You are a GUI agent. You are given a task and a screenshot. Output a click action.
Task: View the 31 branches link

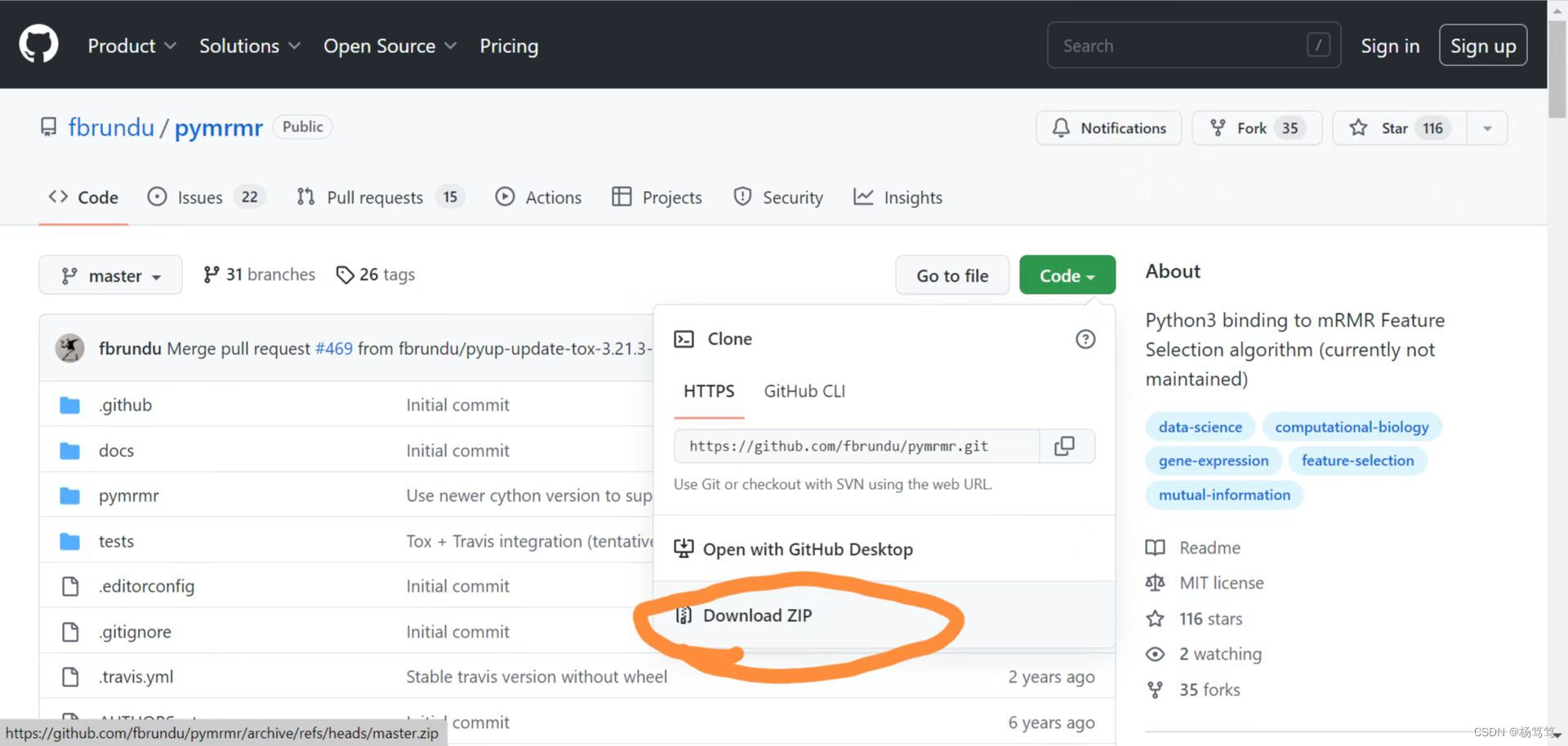[259, 274]
